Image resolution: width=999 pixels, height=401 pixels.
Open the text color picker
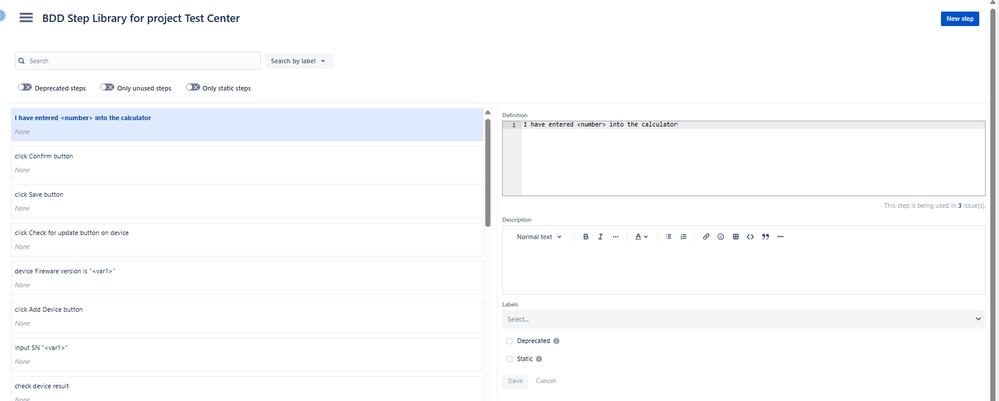(642, 237)
